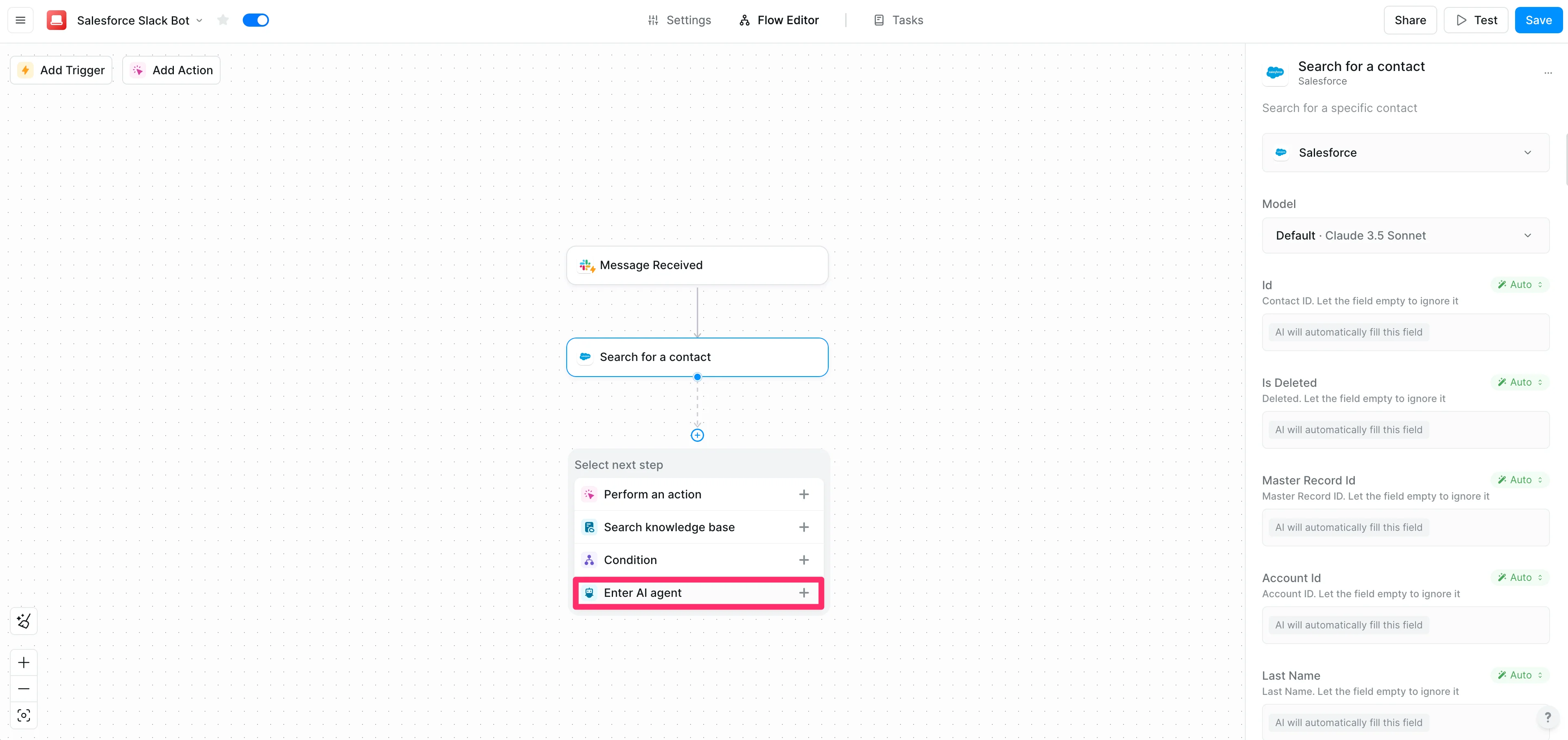Toggle the bot active switch off

pos(255,20)
